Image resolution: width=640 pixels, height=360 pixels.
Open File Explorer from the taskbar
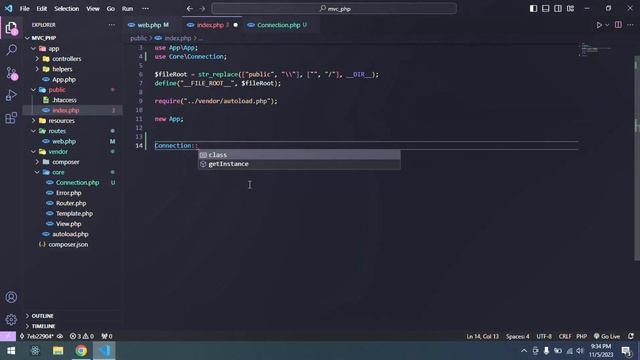58,351
